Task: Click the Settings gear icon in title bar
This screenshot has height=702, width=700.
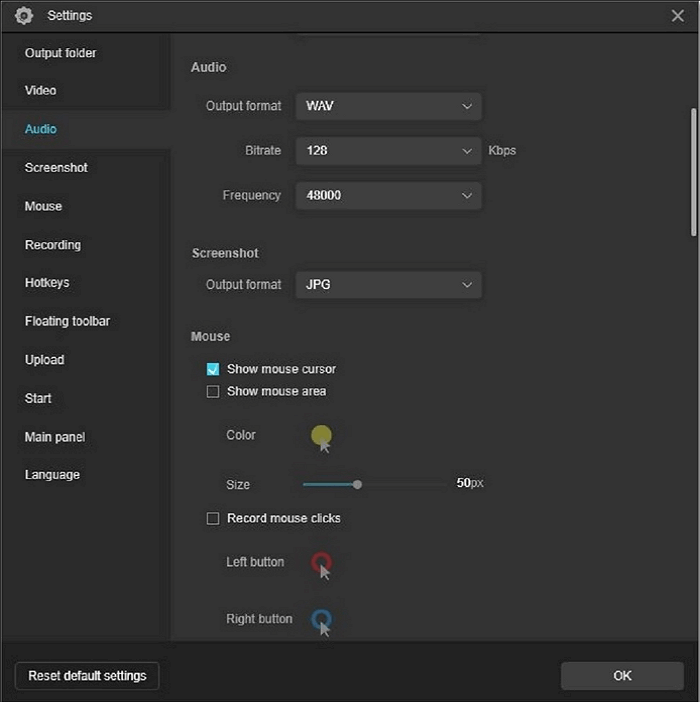Action: 24,16
